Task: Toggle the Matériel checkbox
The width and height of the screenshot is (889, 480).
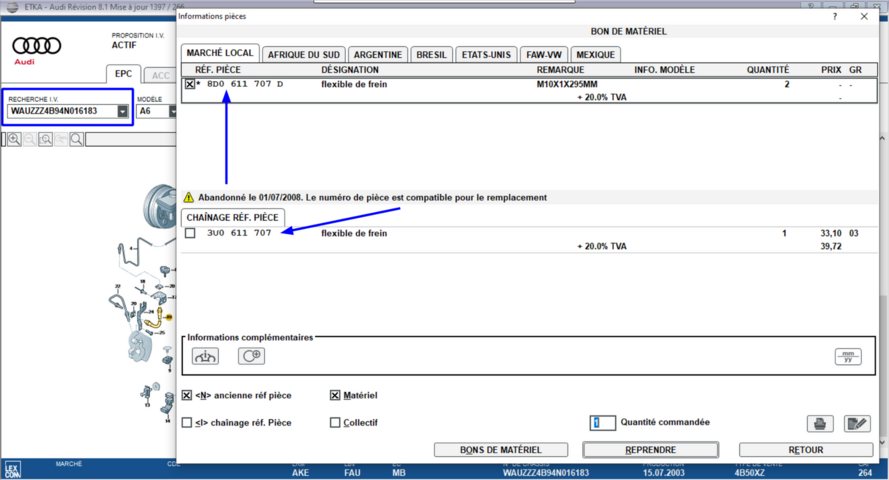Action: tap(335, 395)
